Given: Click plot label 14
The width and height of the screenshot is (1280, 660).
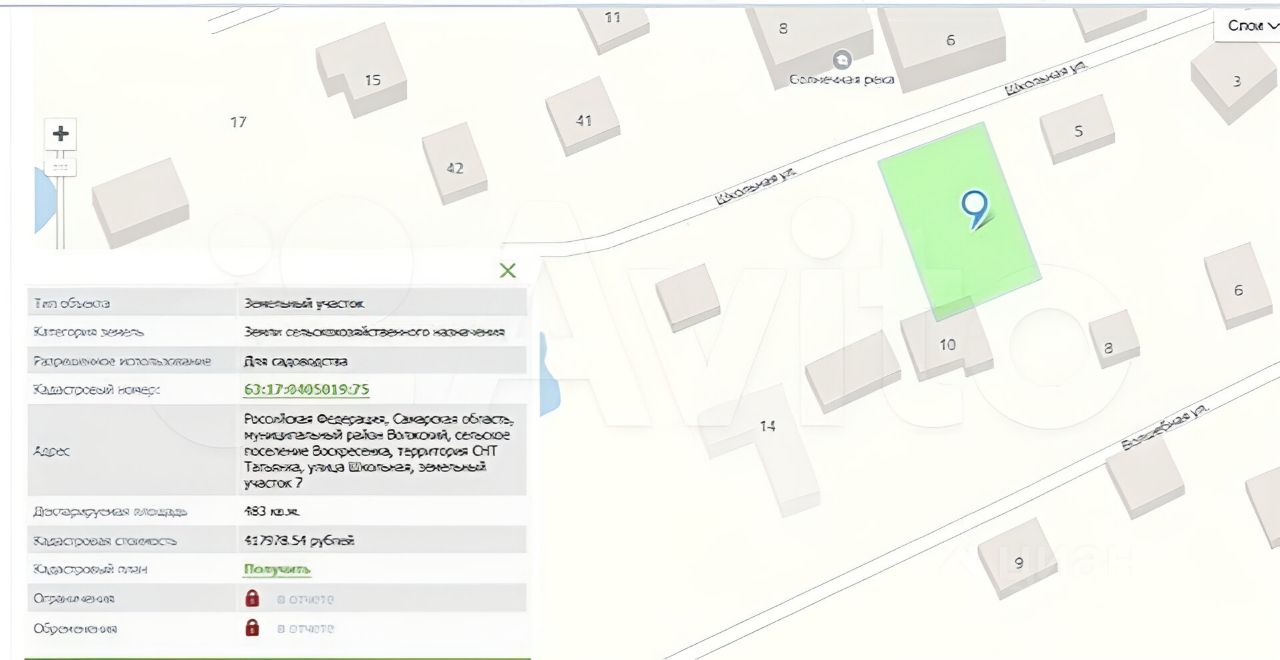Looking at the screenshot, I should 767,426.
